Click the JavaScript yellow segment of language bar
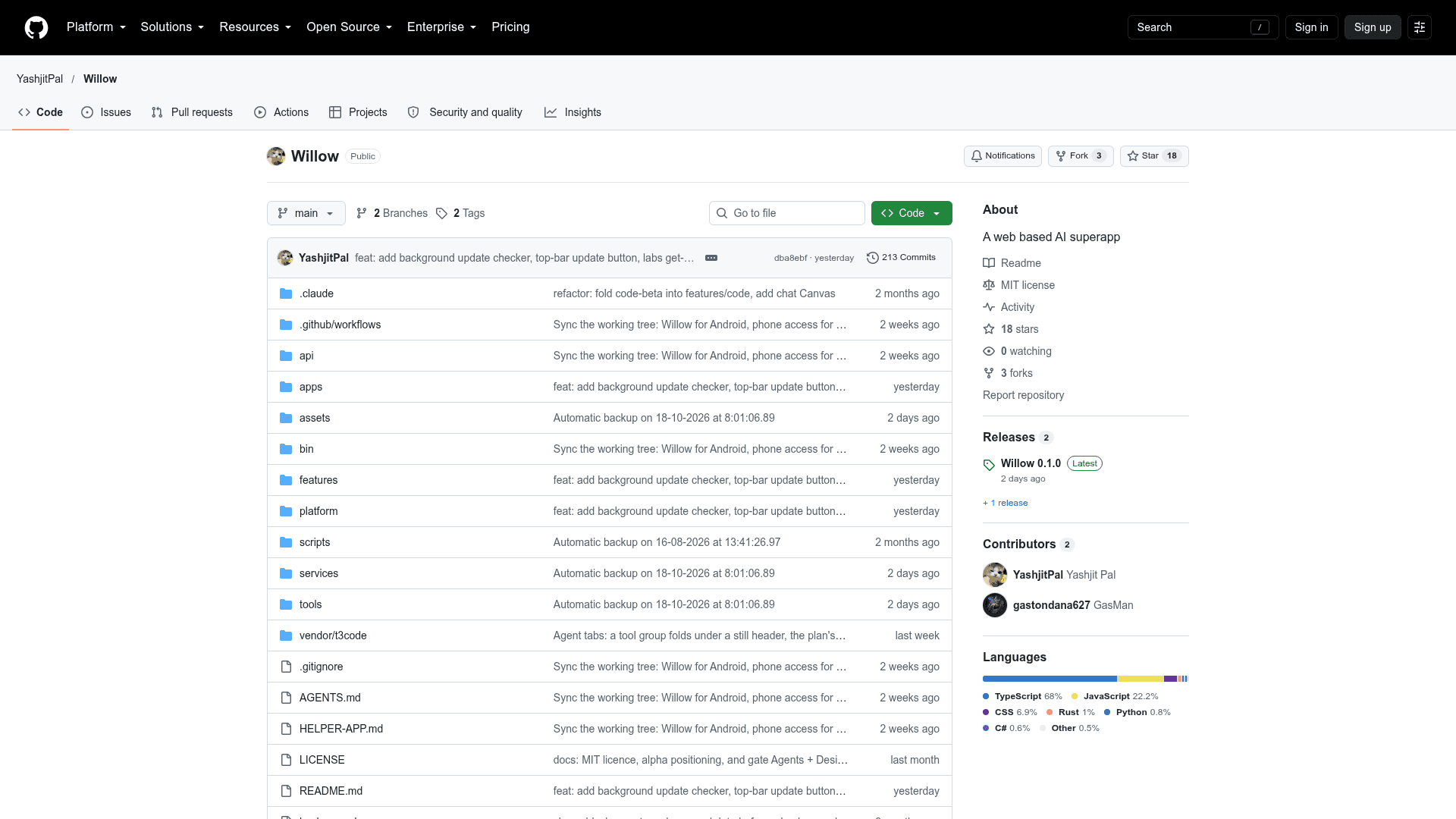Screen dimensions: 1456x819 [1141, 679]
